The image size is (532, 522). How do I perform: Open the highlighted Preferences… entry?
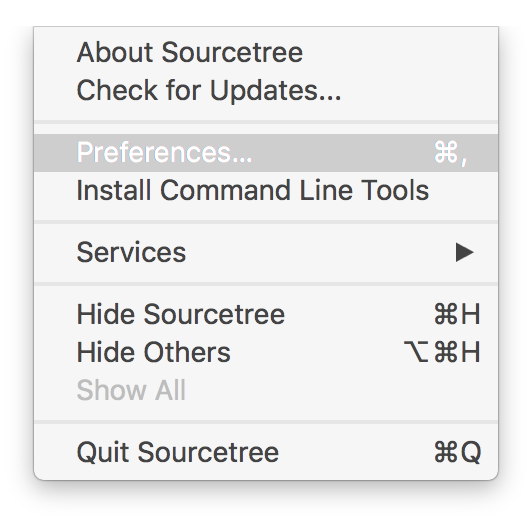coord(266,153)
